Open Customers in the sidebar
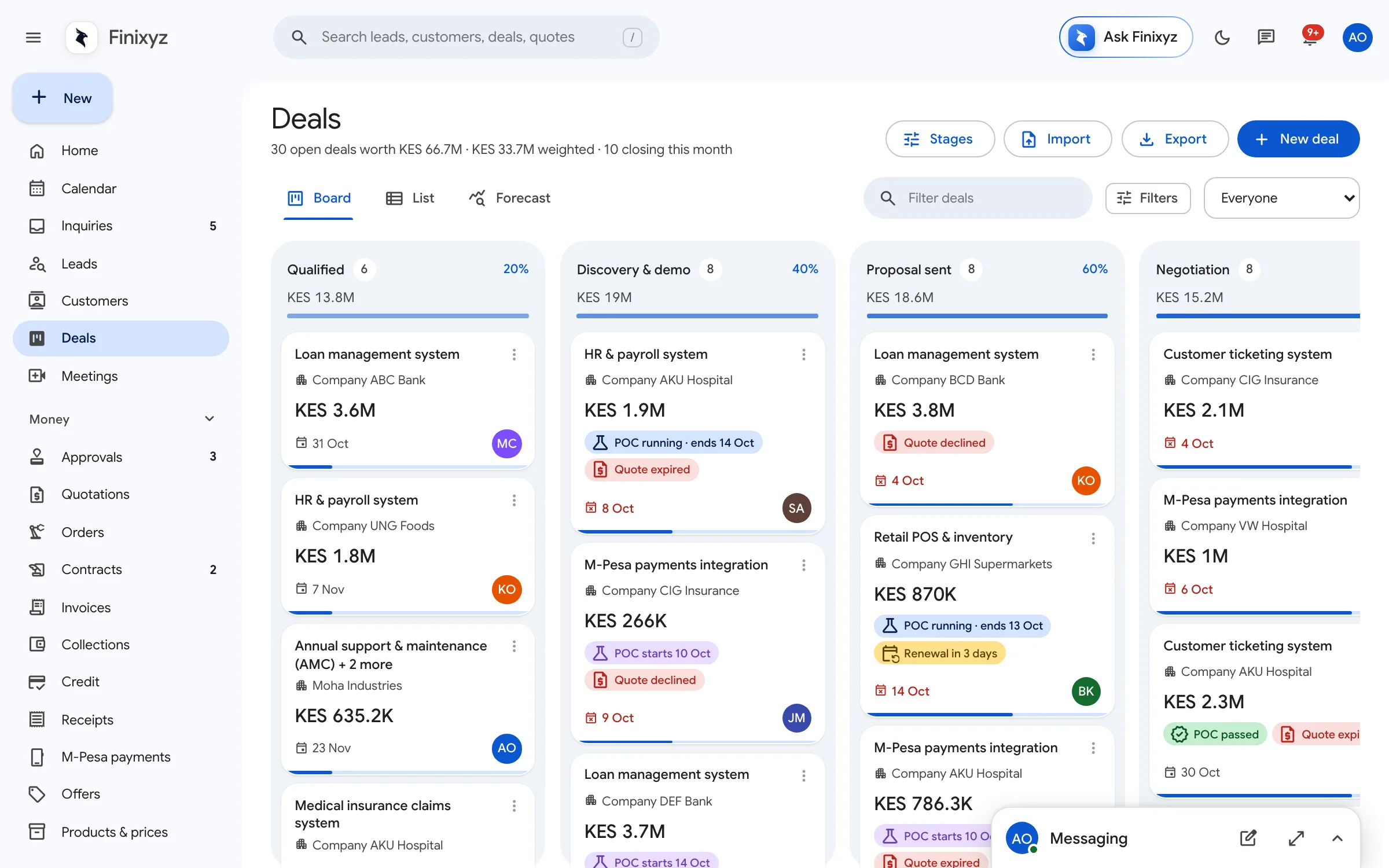The width and height of the screenshot is (1389, 868). tap(120, 301)
